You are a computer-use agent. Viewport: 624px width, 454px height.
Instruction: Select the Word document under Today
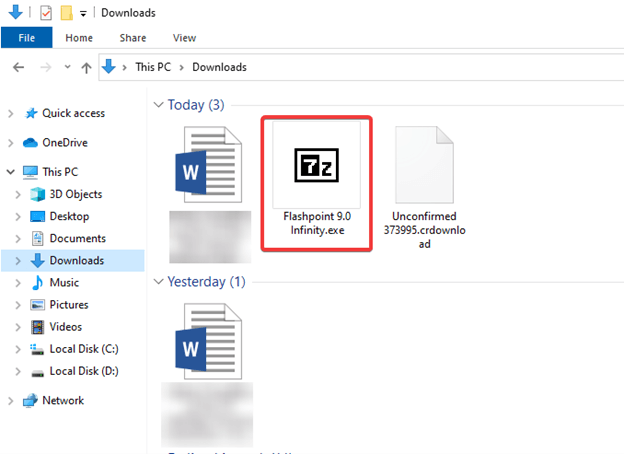210,166
